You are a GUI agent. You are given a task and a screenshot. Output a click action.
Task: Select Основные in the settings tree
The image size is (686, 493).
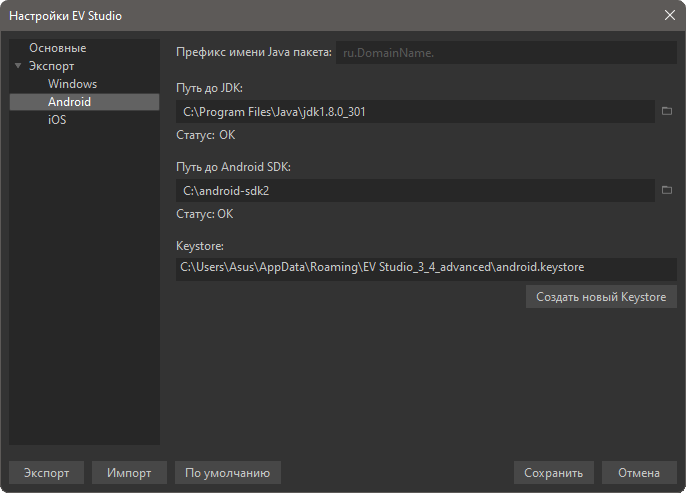(x=57, y=48)
